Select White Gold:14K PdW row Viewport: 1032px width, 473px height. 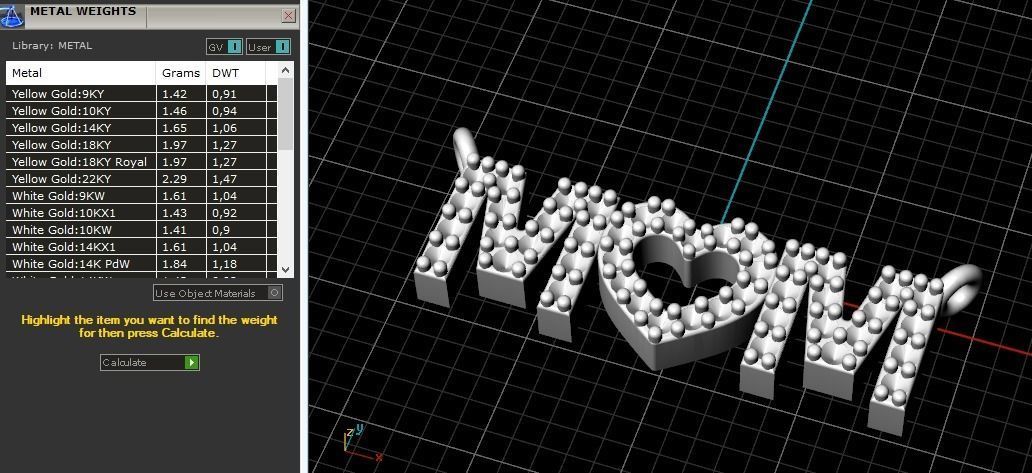(142, 264)
